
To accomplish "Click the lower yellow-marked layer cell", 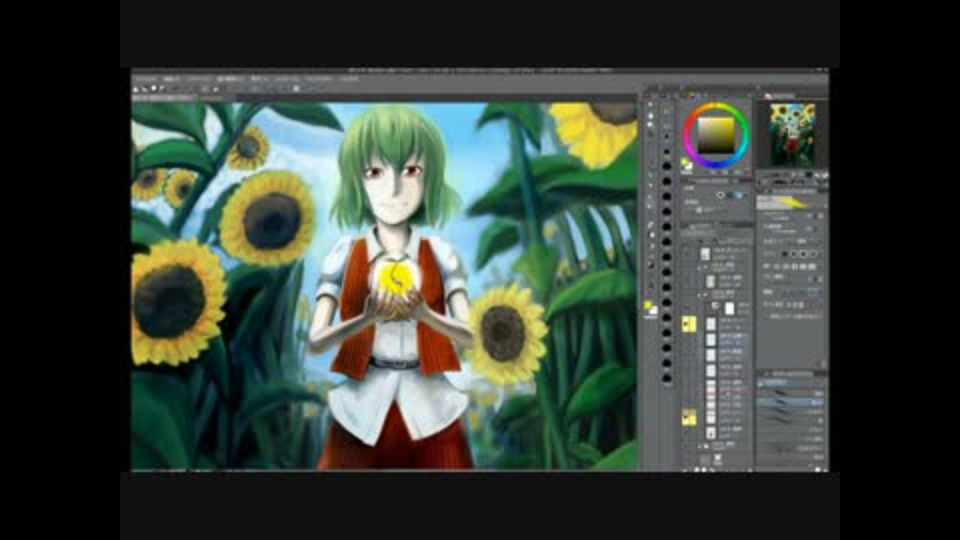I will 689,418.
